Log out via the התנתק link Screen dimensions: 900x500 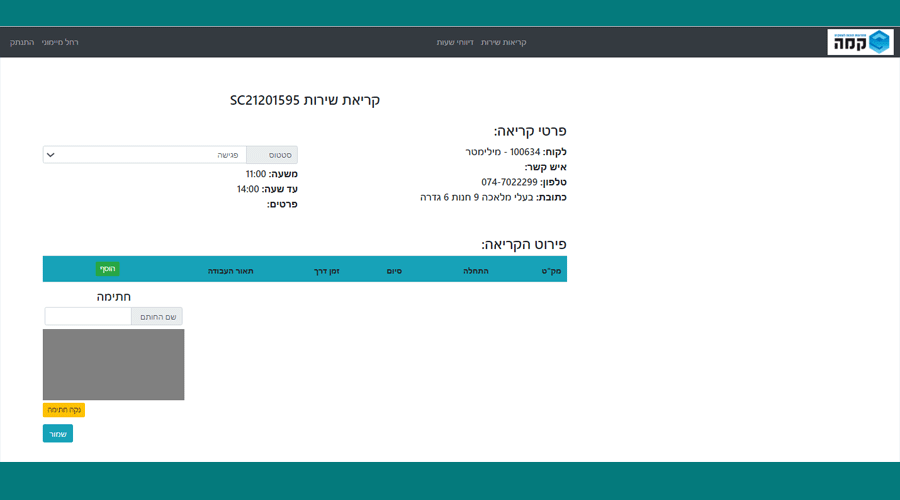pos(22,43)
